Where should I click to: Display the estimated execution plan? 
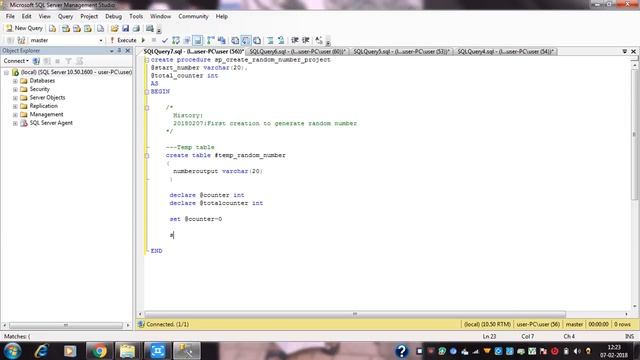(x=176, y=40)
